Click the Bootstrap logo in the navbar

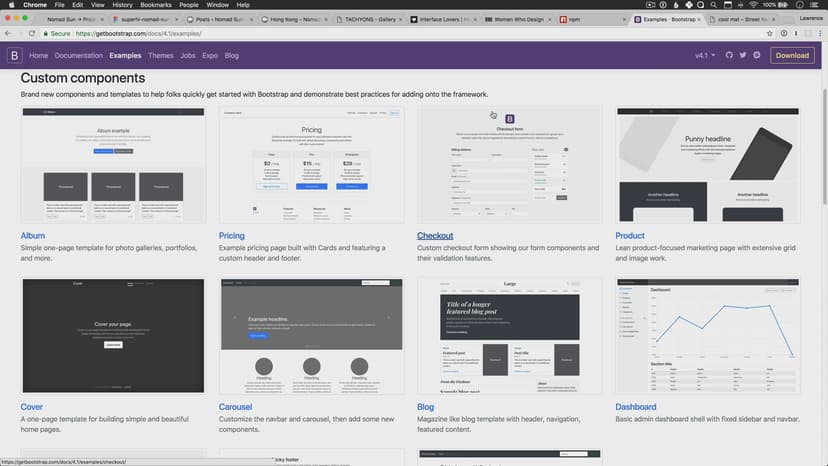(15, 55)
